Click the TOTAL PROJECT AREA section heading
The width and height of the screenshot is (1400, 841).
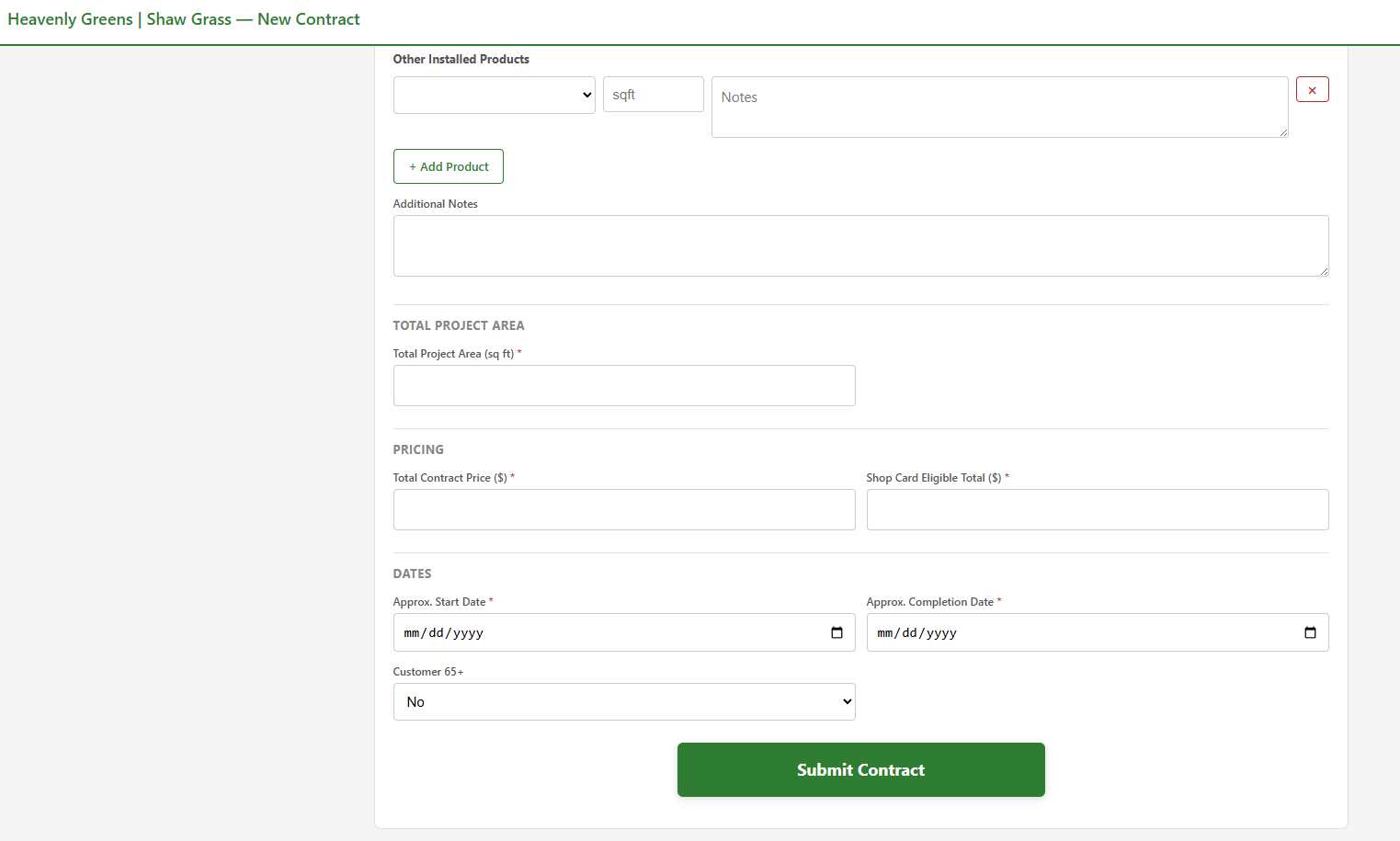pyautogui.click(x=459, y=325)
